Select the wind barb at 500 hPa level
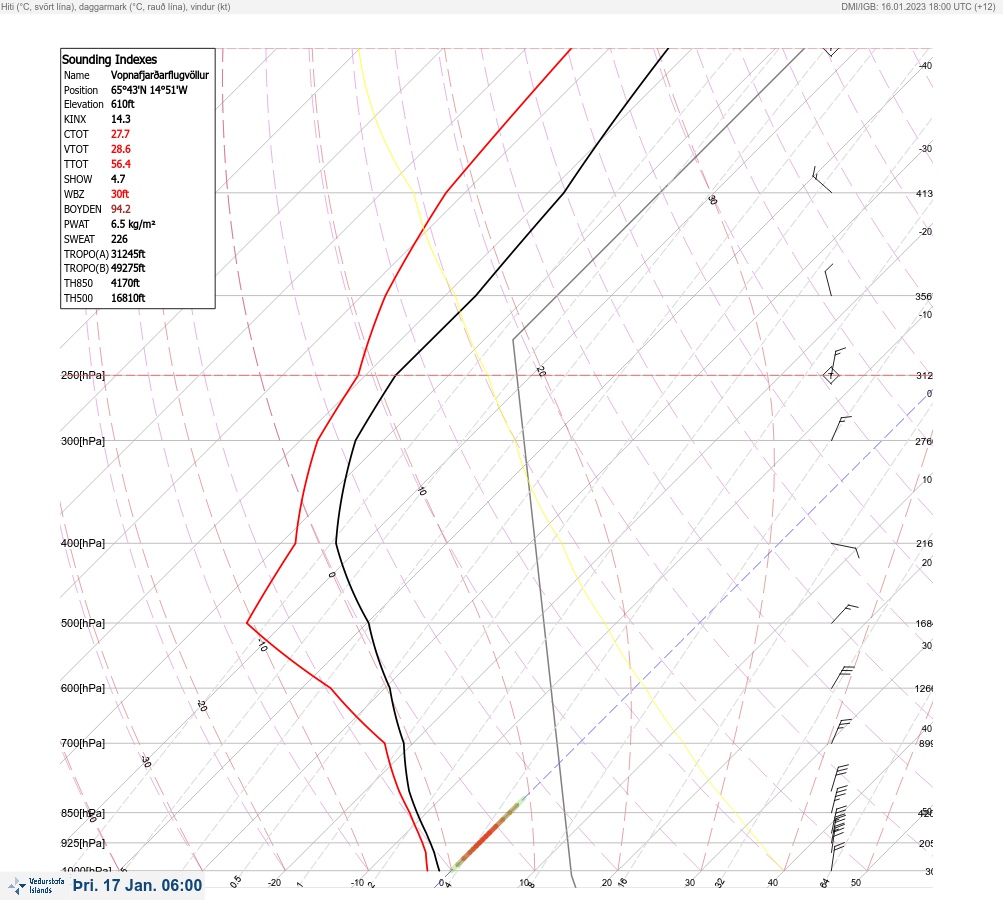Viewport: 1003px width, 900px height. coord(844,614)
